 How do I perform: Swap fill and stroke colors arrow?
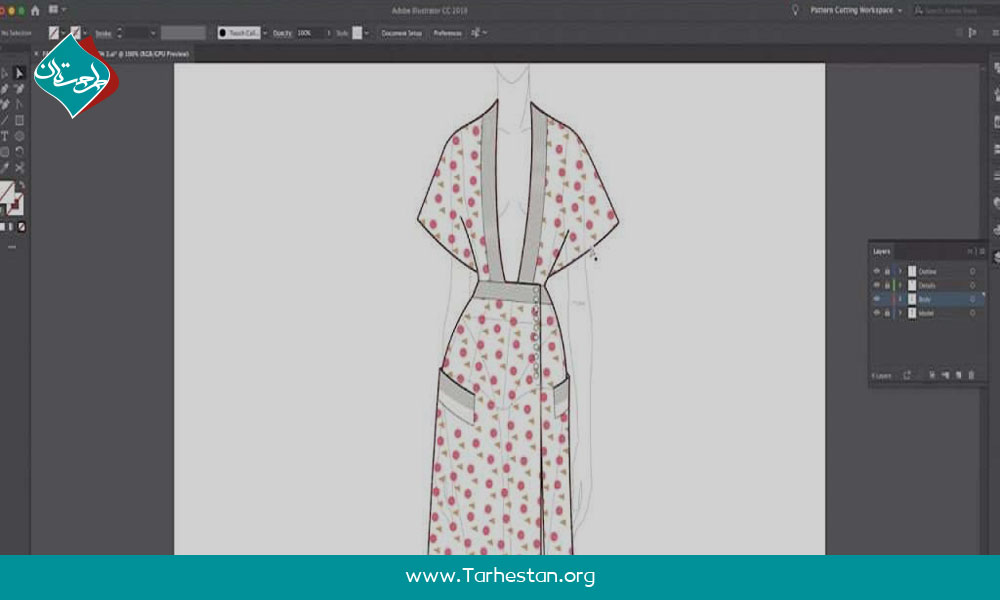[21, 186]
